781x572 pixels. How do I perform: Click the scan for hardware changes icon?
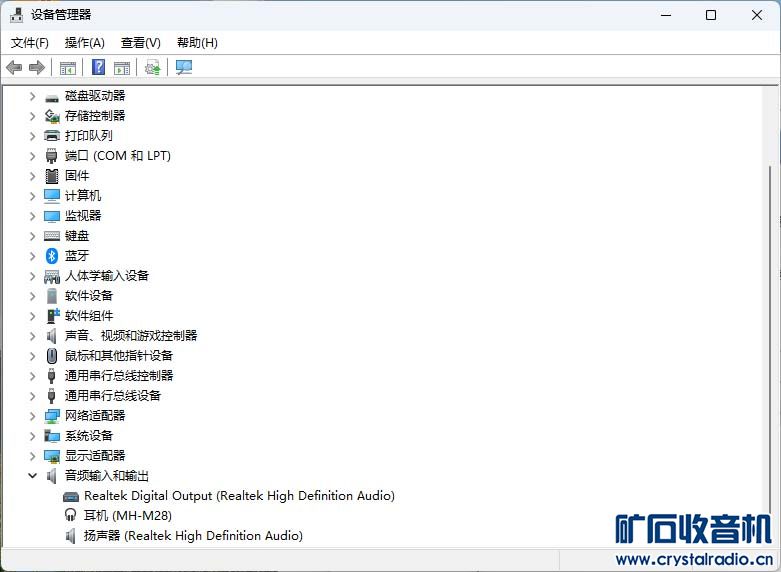point(184,67)
